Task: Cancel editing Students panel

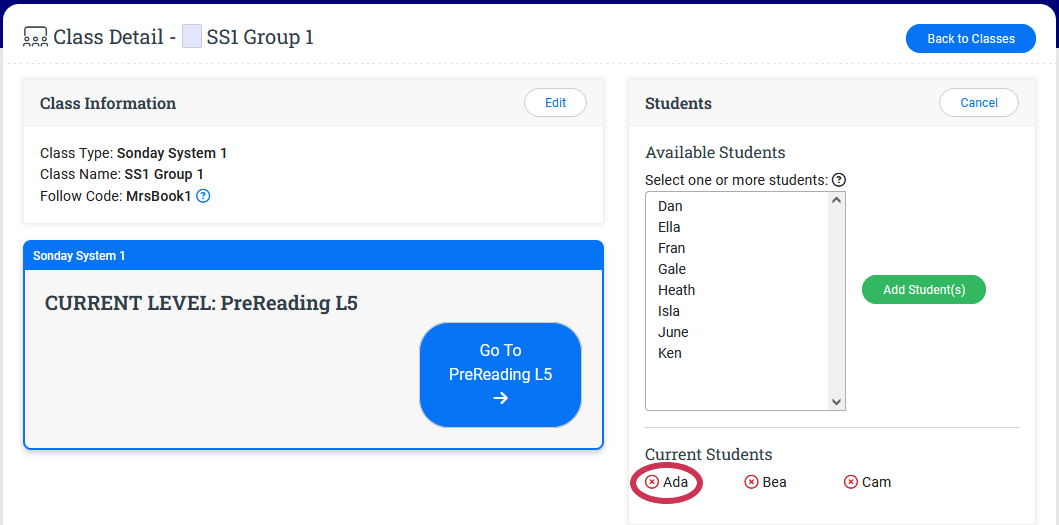Action: point(978,103)
